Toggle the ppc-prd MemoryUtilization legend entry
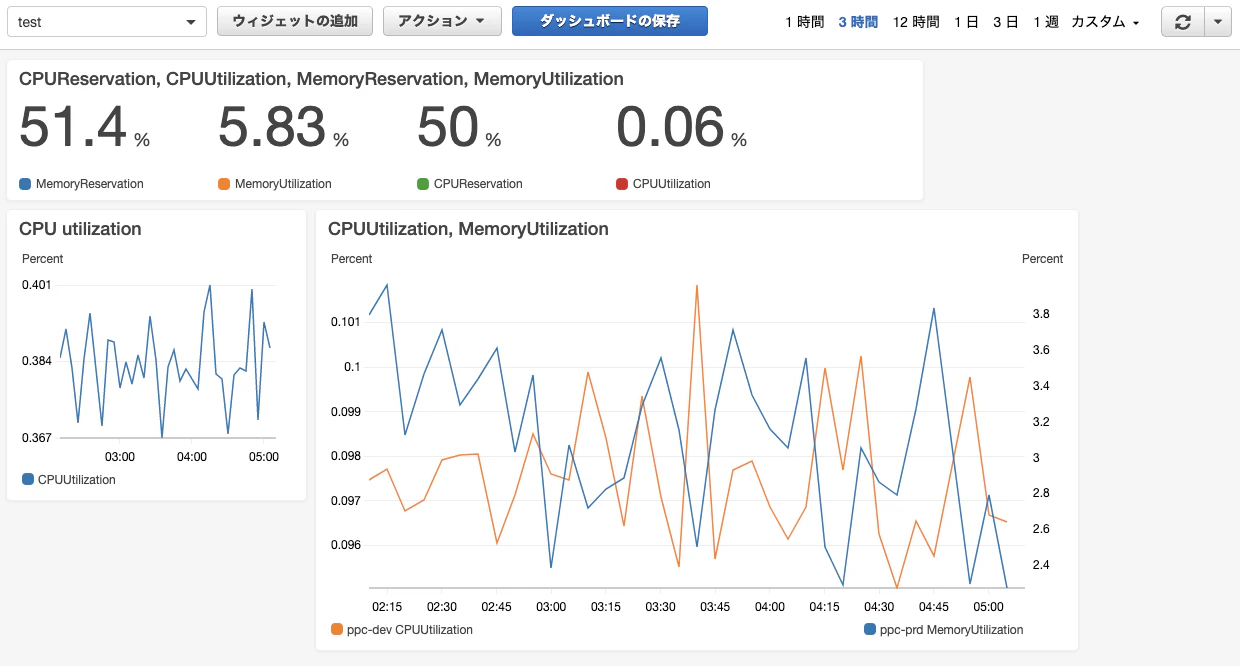This screenshot has height=666, width=1240. [944, 630]
